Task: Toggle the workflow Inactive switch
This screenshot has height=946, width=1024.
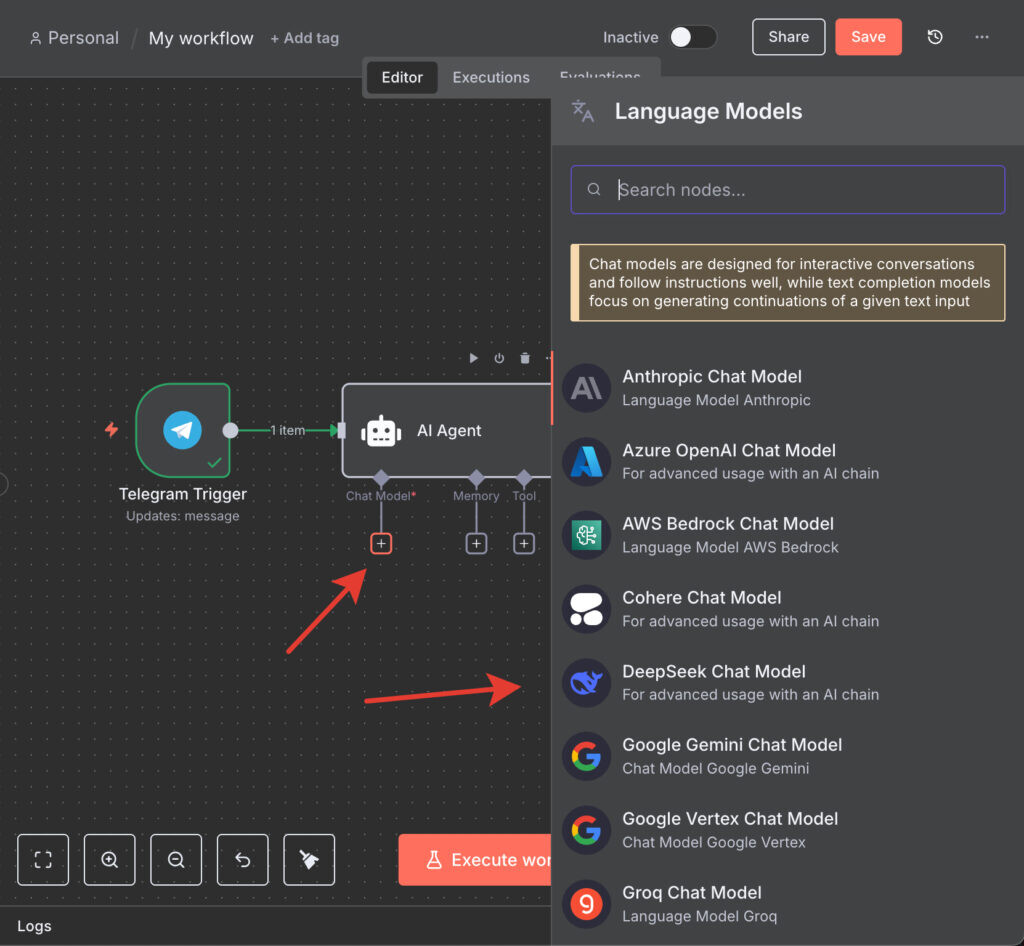Action: [693, 37]
